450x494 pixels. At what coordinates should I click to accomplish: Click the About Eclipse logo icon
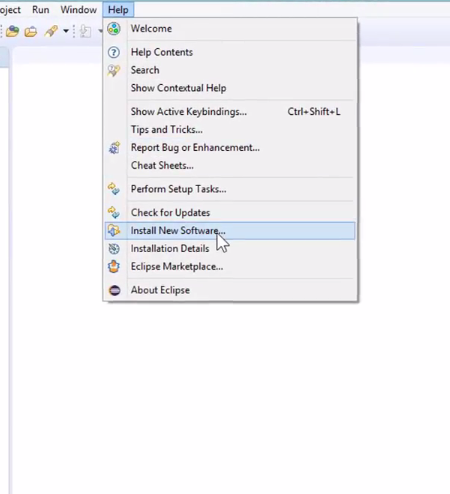[114, 290]
